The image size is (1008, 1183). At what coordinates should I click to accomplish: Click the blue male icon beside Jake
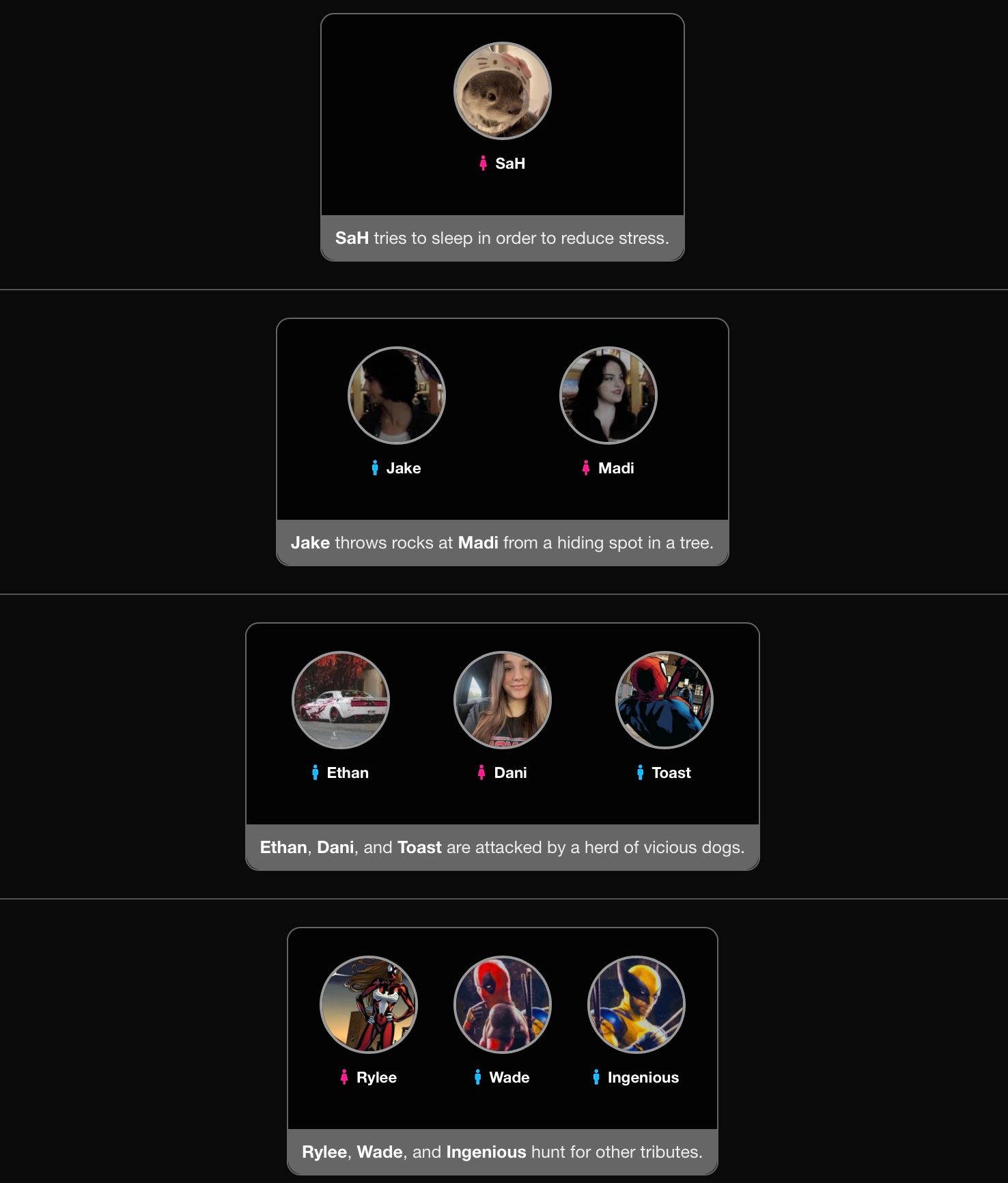[x=374, y=468]
